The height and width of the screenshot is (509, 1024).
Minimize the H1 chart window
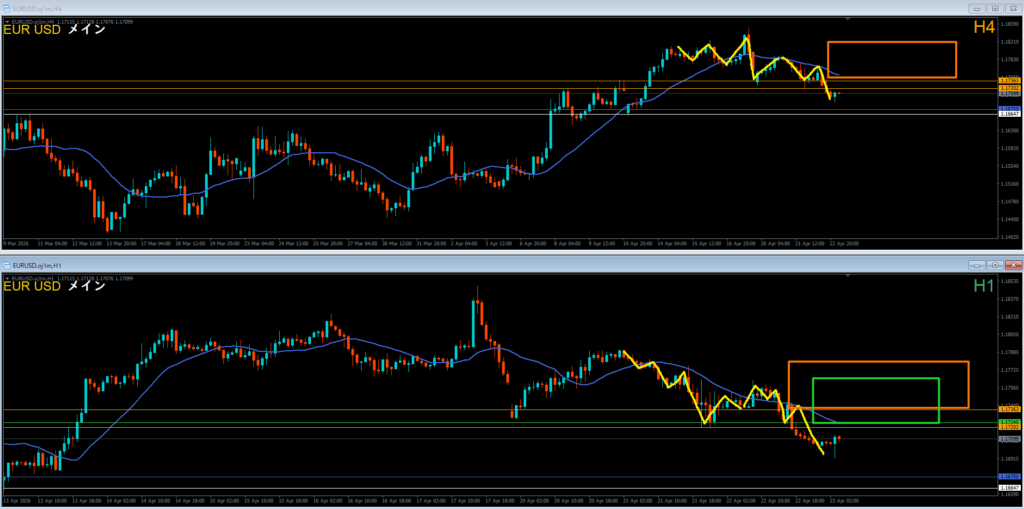tap(975, 266)
